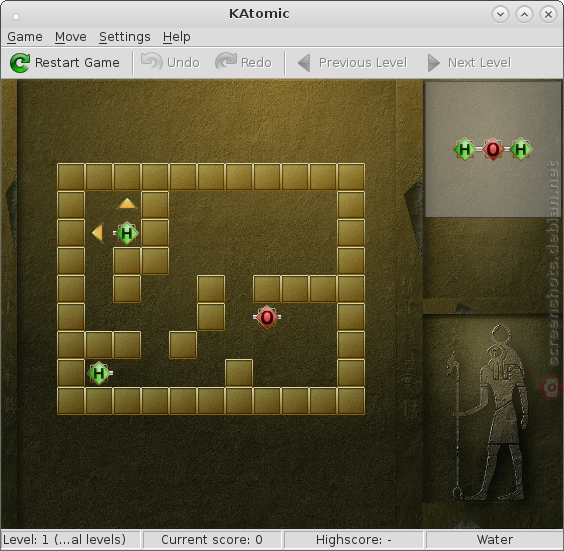Click the Undo arrow icon
This screenshot has height=551, width=564.
151,61
